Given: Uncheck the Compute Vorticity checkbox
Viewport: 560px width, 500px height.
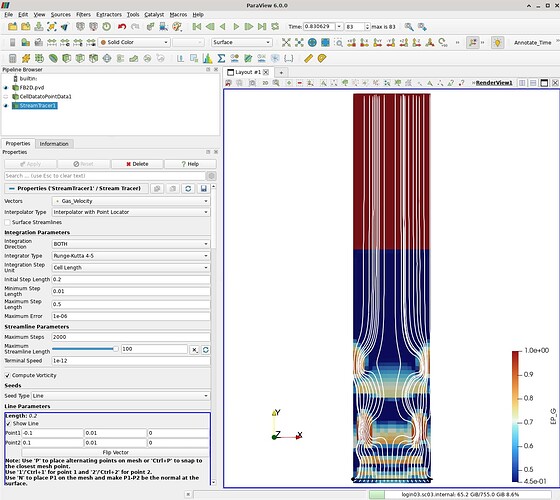Looking at the screenshot, I should 8,376.
